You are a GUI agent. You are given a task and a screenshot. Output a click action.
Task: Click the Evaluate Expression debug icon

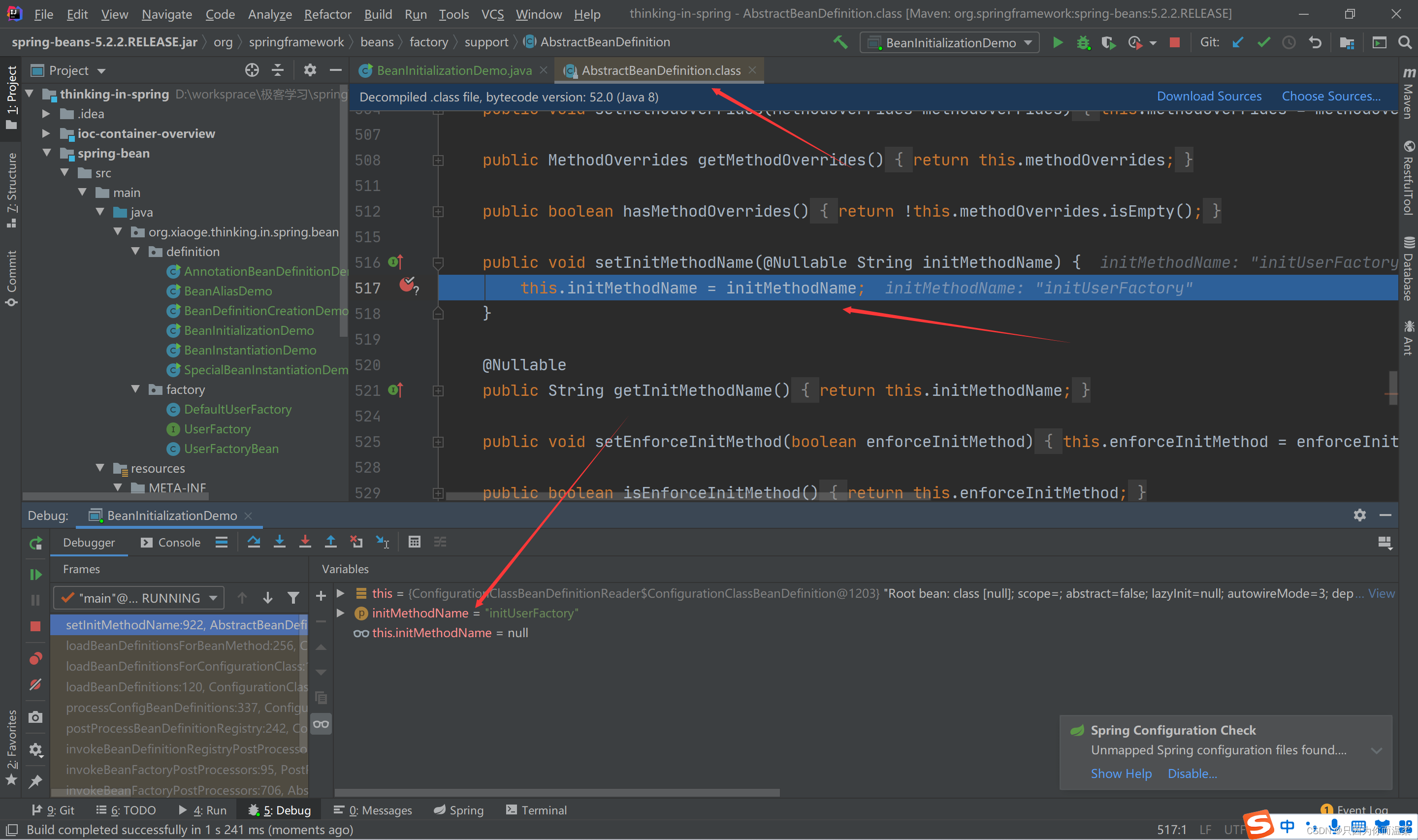414,543
